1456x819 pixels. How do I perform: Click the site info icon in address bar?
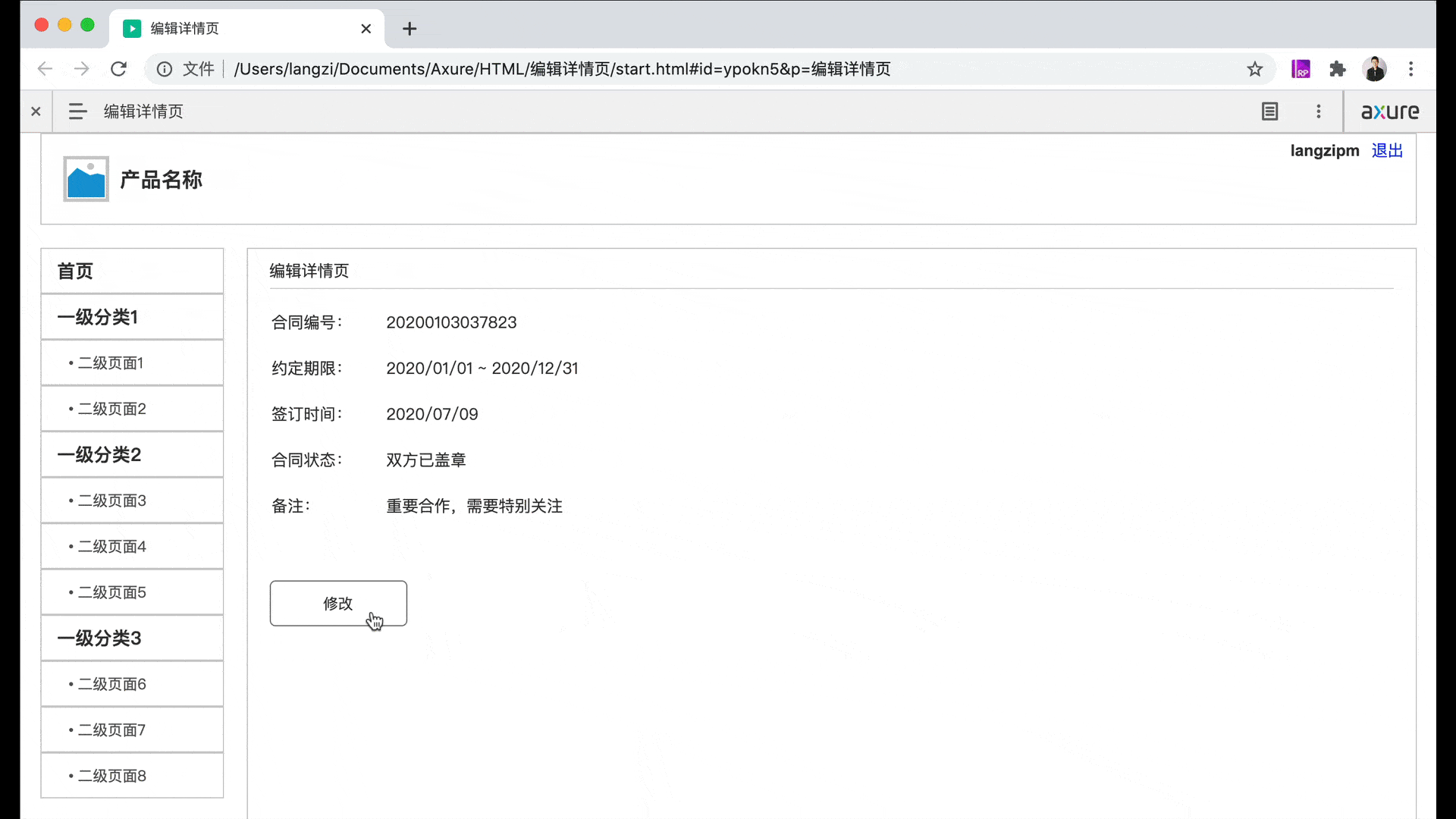(x=164, y=69)
